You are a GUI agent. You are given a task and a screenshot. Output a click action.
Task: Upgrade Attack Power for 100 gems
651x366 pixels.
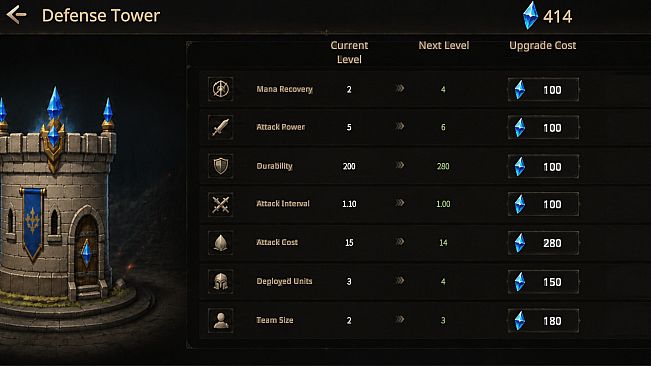coord(543,128)
